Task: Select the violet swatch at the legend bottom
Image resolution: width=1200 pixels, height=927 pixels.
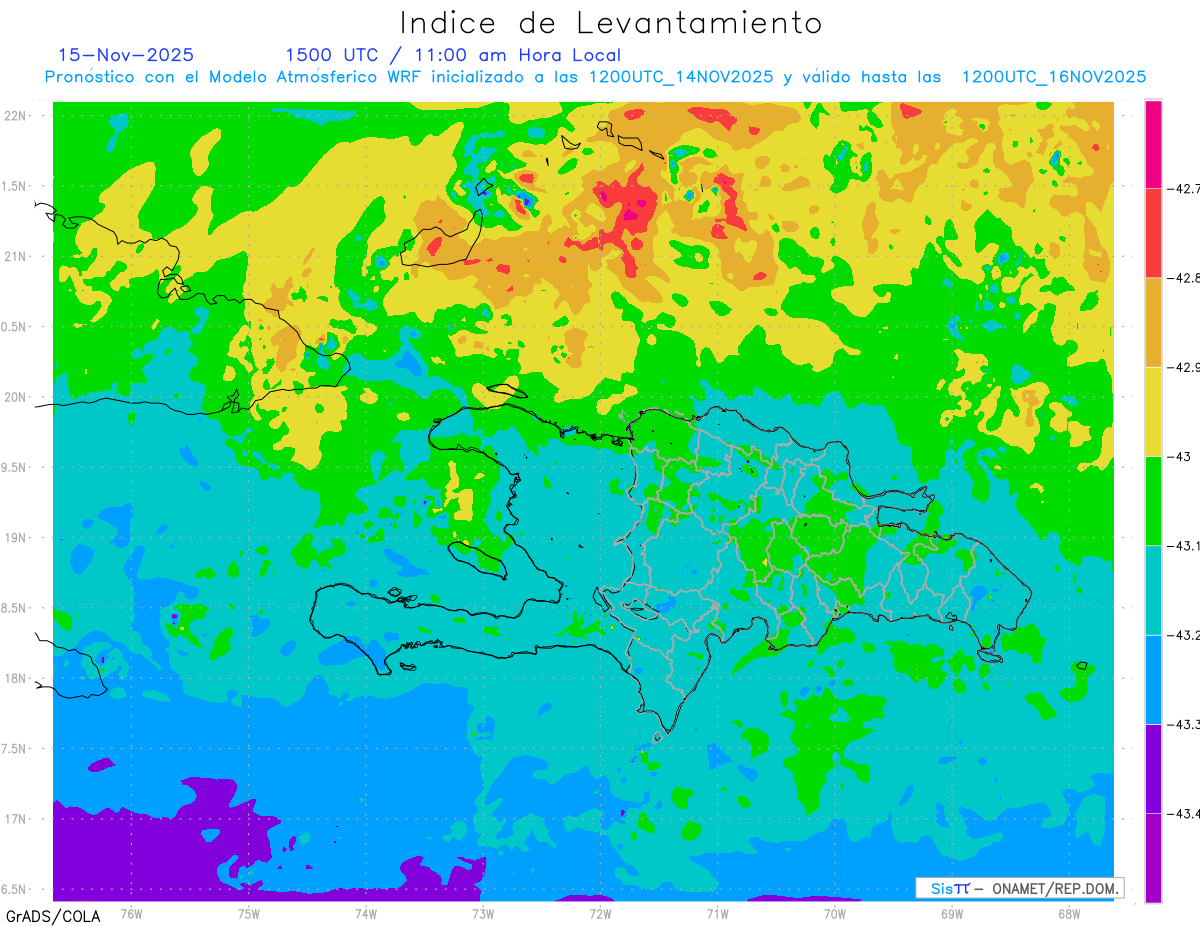Action: pos(1153,858)
